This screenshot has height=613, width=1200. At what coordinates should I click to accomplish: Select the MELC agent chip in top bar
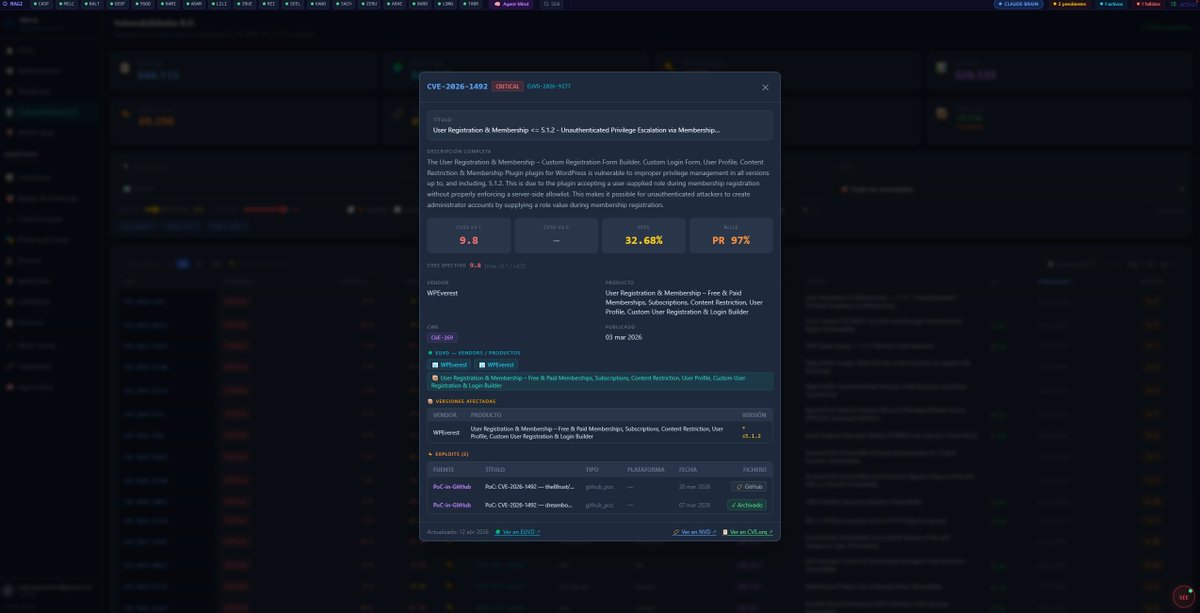tap(66, 4)
